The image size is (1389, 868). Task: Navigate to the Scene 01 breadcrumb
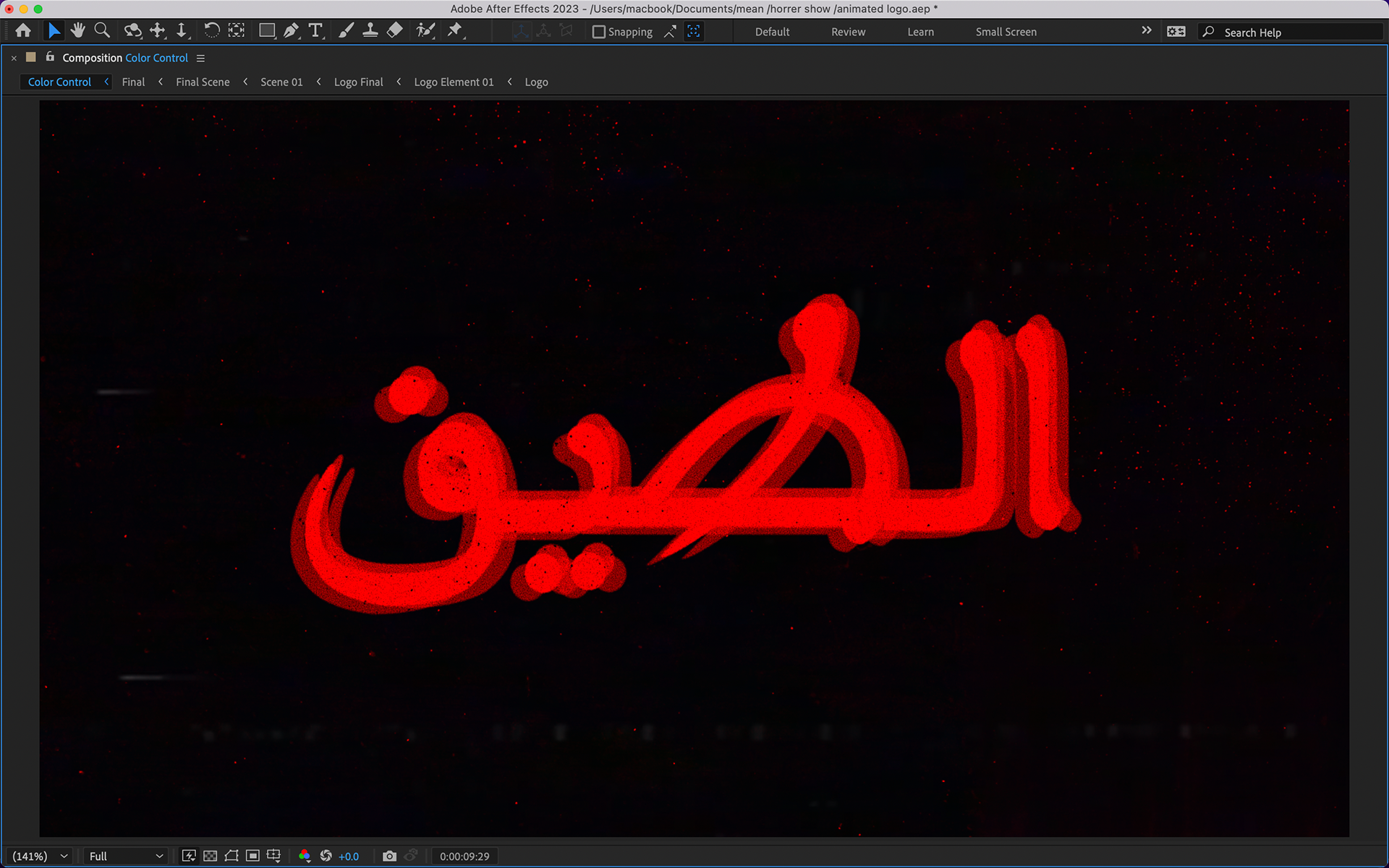[x=281, y=82]
